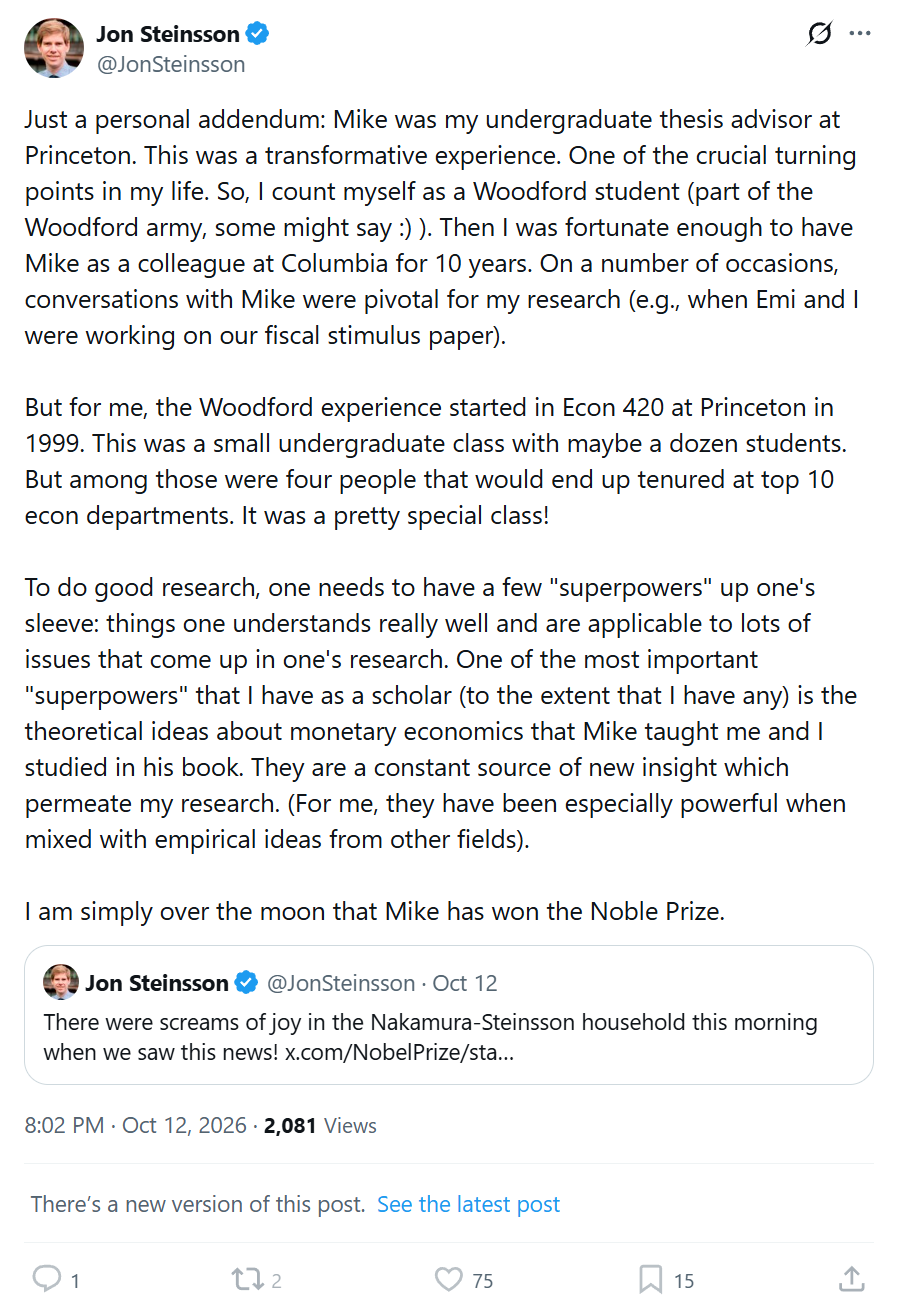
Task: Like the post with the heart icon
Action: coord(449,1278)
